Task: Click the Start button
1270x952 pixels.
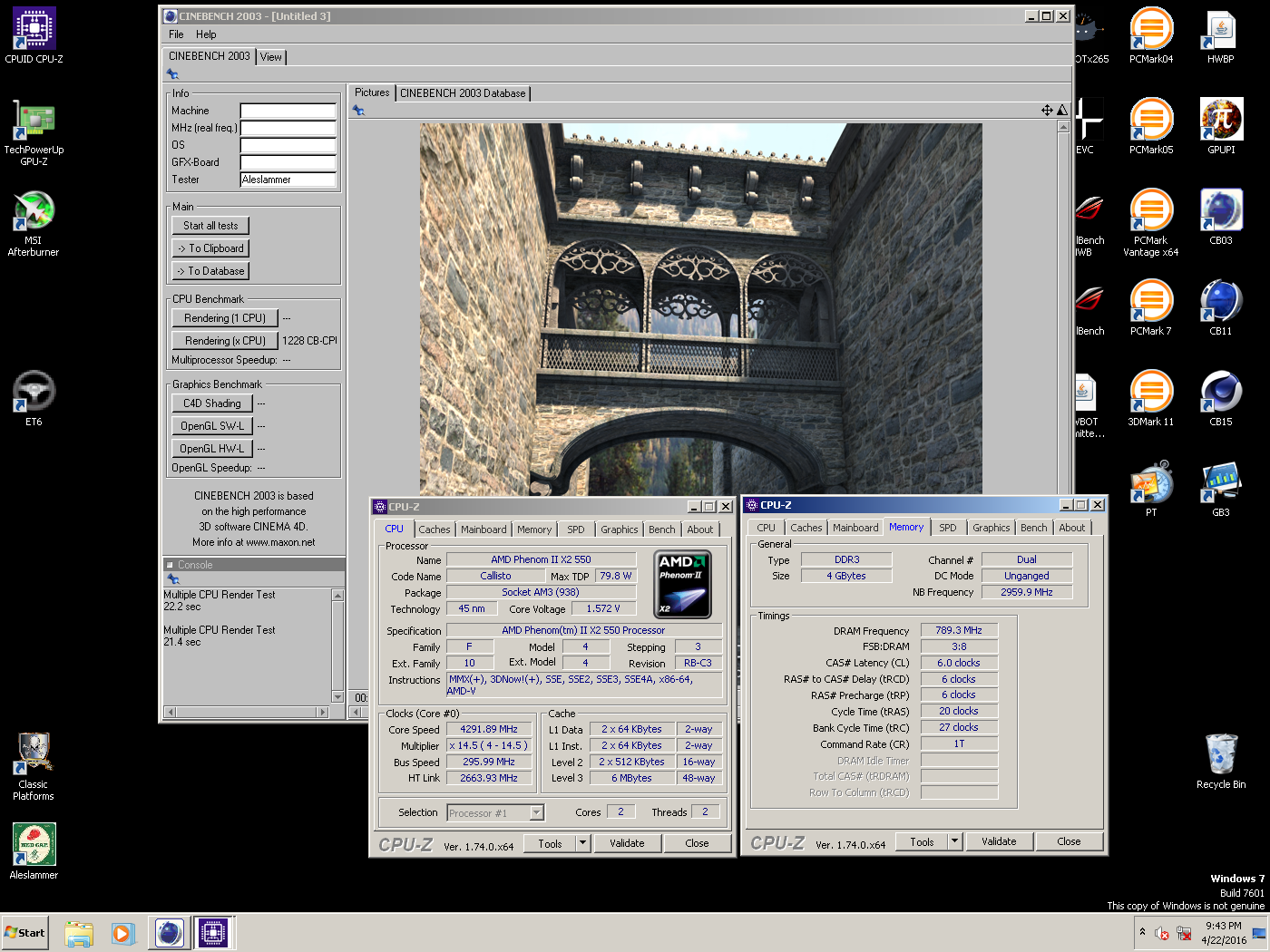Action: (24, 933)
